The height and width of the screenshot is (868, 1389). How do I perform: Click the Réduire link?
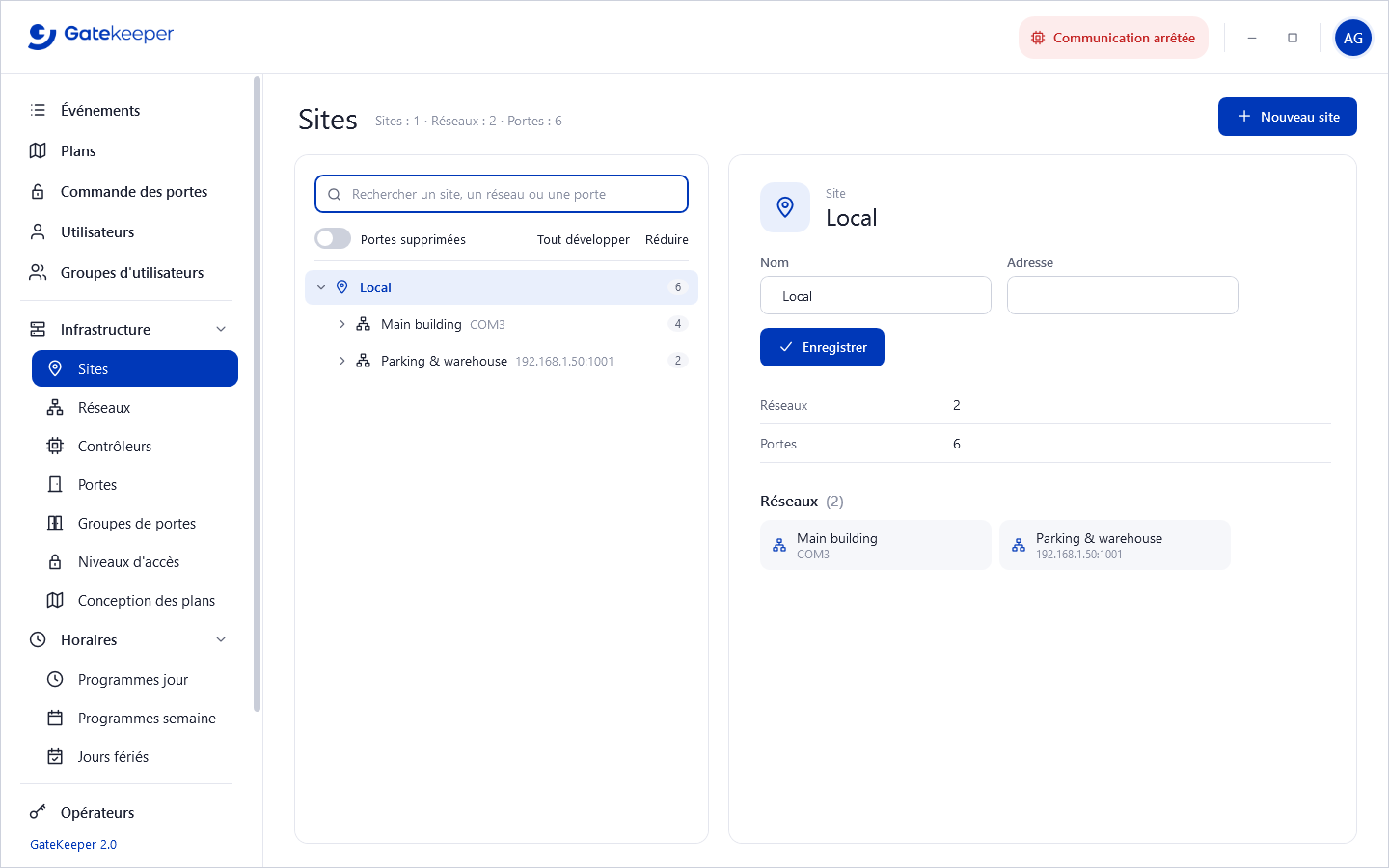point(667,239)
